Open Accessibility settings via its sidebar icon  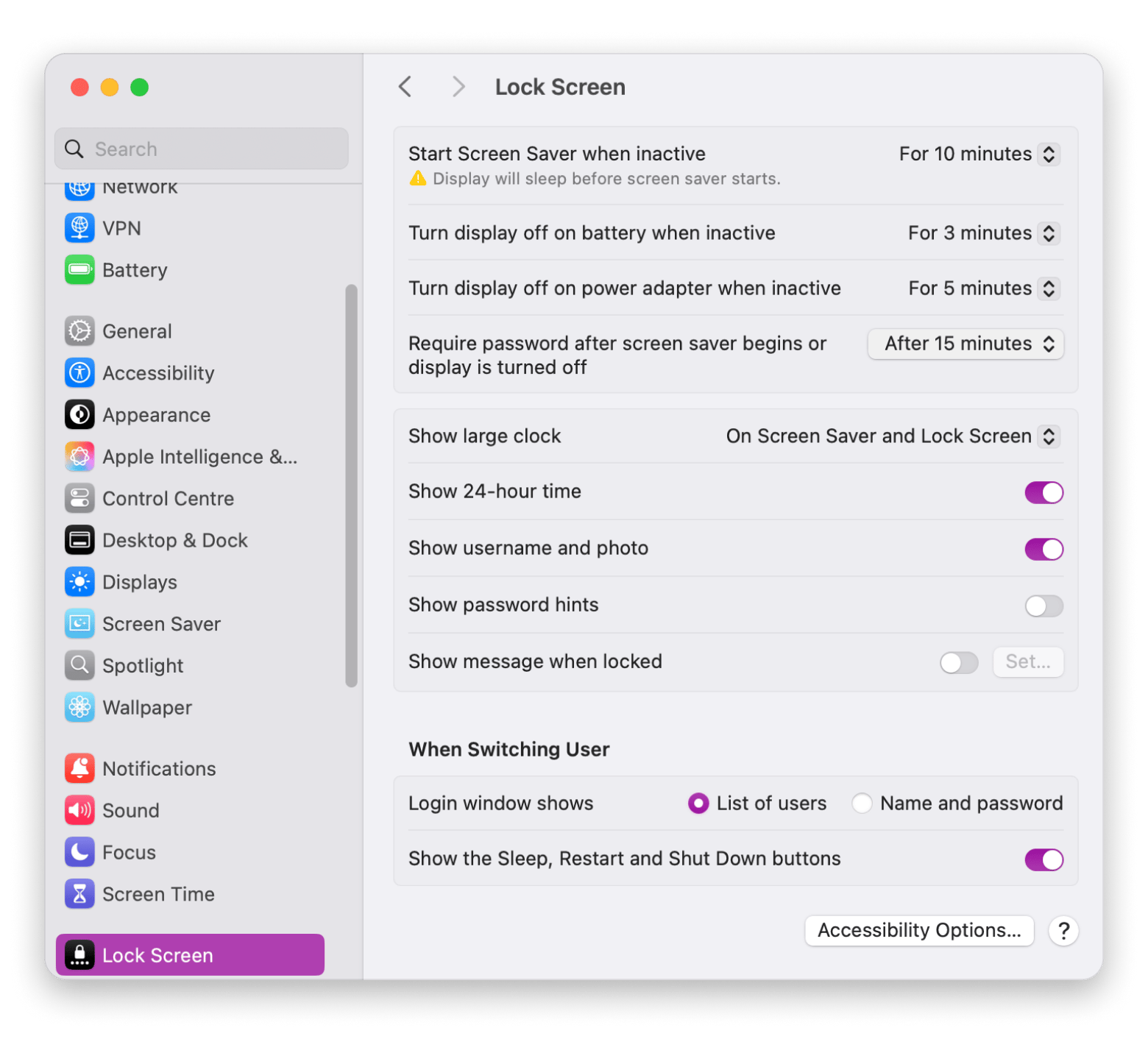[x=79, y=373]
